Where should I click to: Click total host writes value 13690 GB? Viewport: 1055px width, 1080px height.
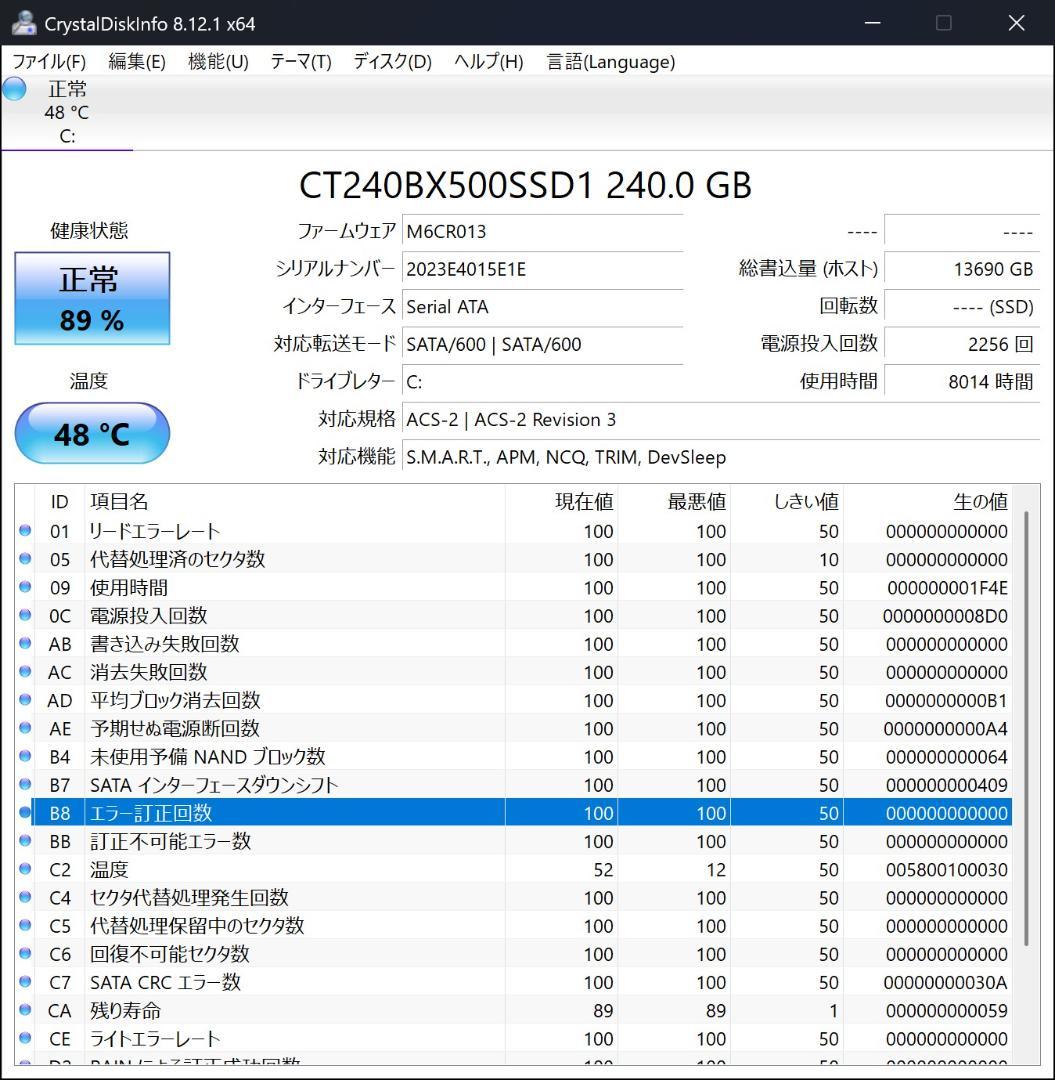point(962,269)
